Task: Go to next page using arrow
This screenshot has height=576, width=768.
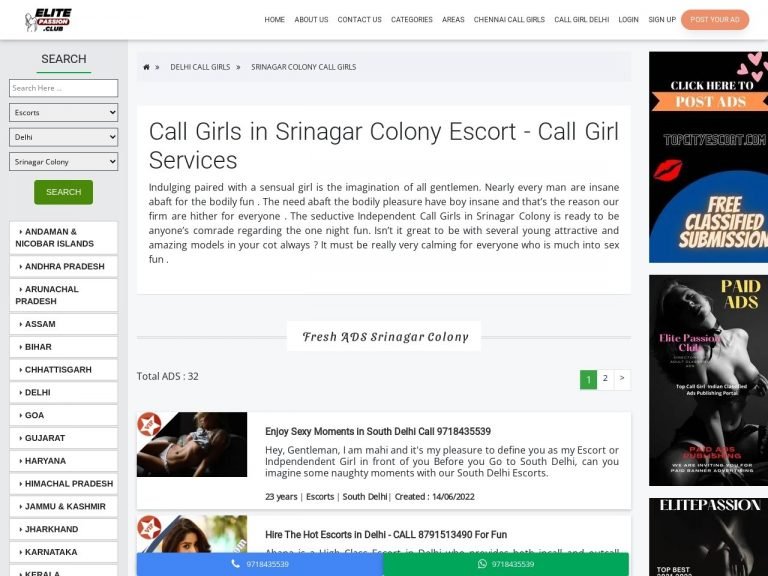Action: tap(622, 379)
